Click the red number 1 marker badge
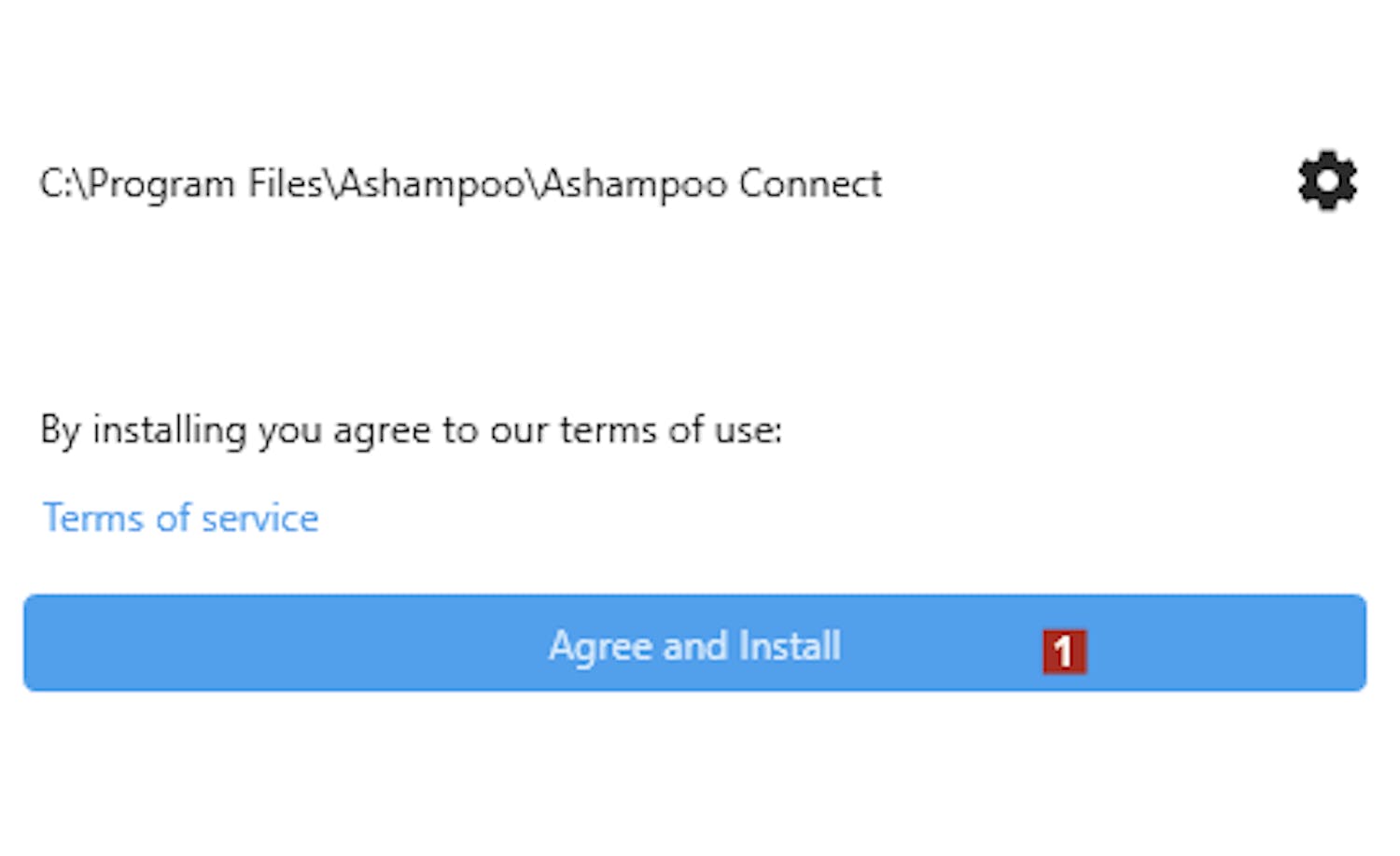1400x856 pixels. pyautogui.click(x=1064, y=652)
